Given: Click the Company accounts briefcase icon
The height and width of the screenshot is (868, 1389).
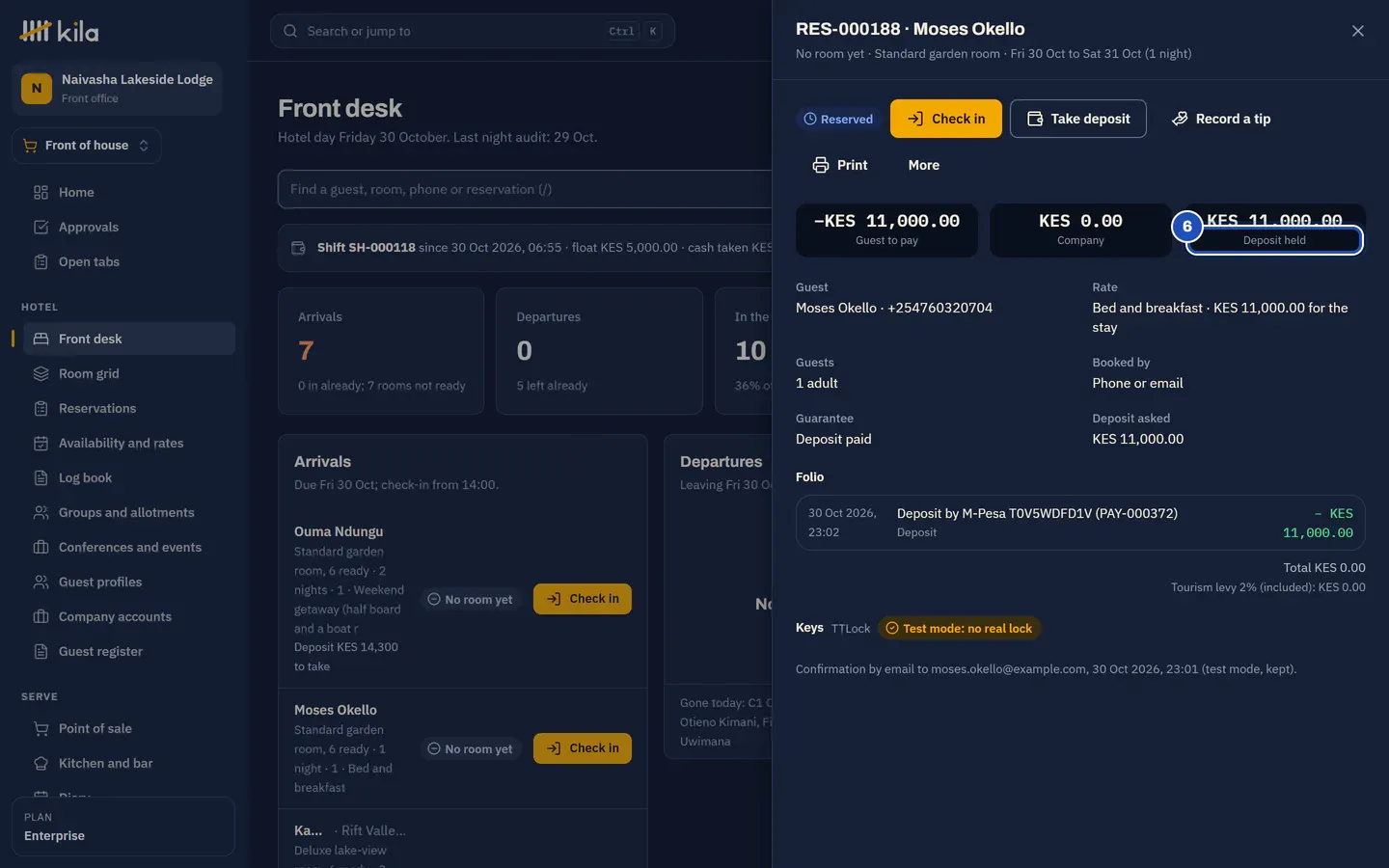Looking at the screenshot, I should (41, 616).
